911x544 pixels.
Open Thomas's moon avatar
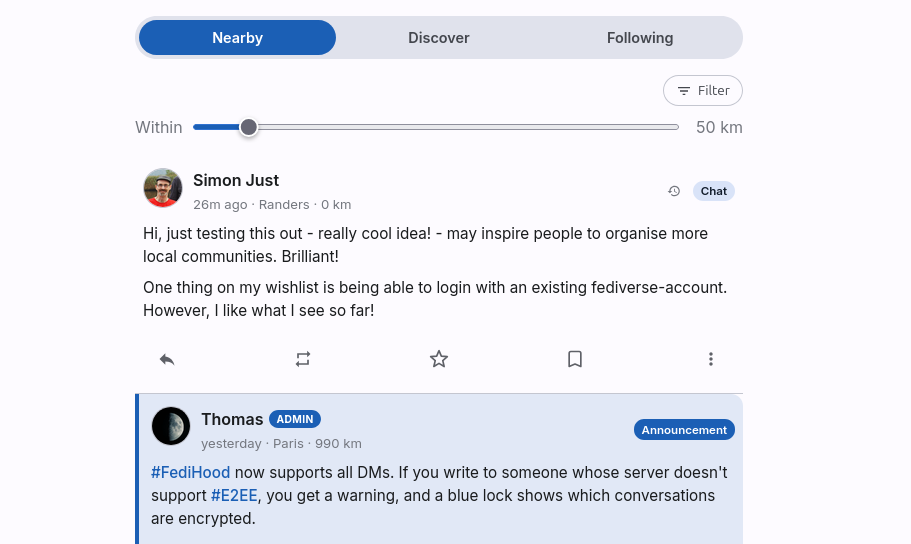[x=171, y=426]
